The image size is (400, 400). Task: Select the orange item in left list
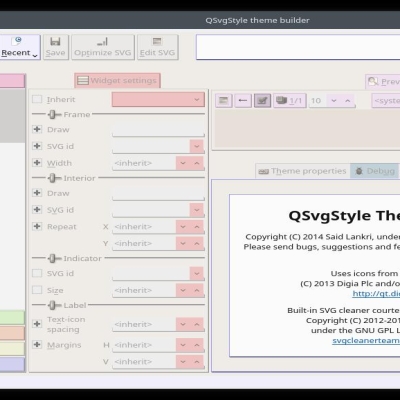[x=12, y=333]
